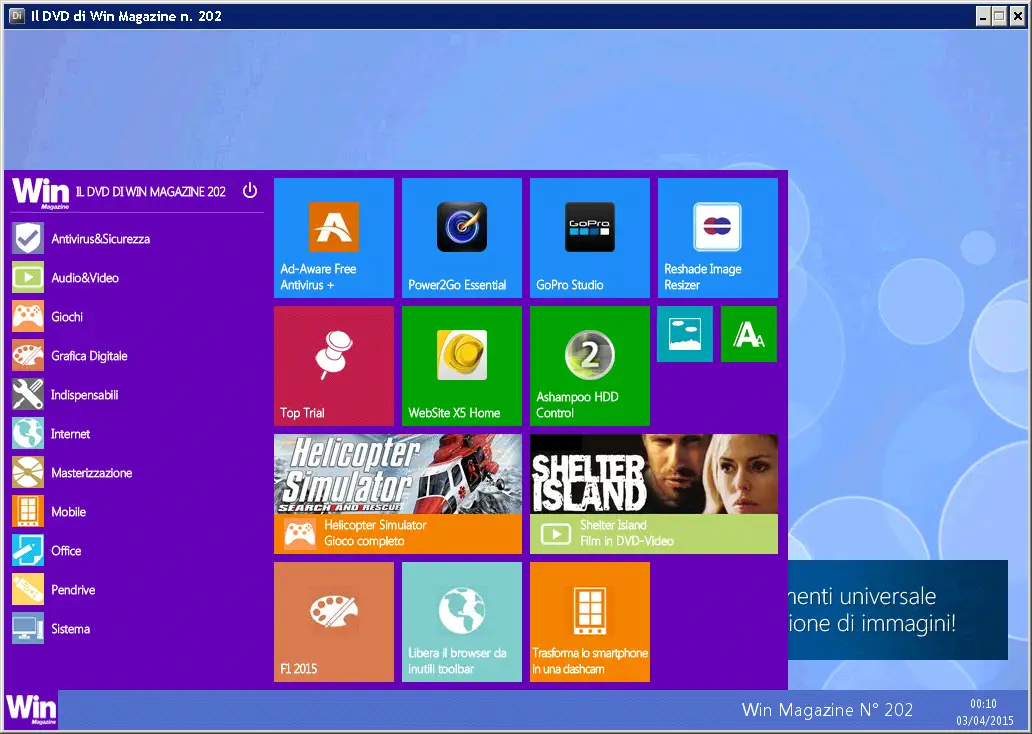This screenshot has width=1032, height=734.
Task: Click the IL DVD DI WIN MAGAZINE 202 heading
Action: tap(151, 192)
